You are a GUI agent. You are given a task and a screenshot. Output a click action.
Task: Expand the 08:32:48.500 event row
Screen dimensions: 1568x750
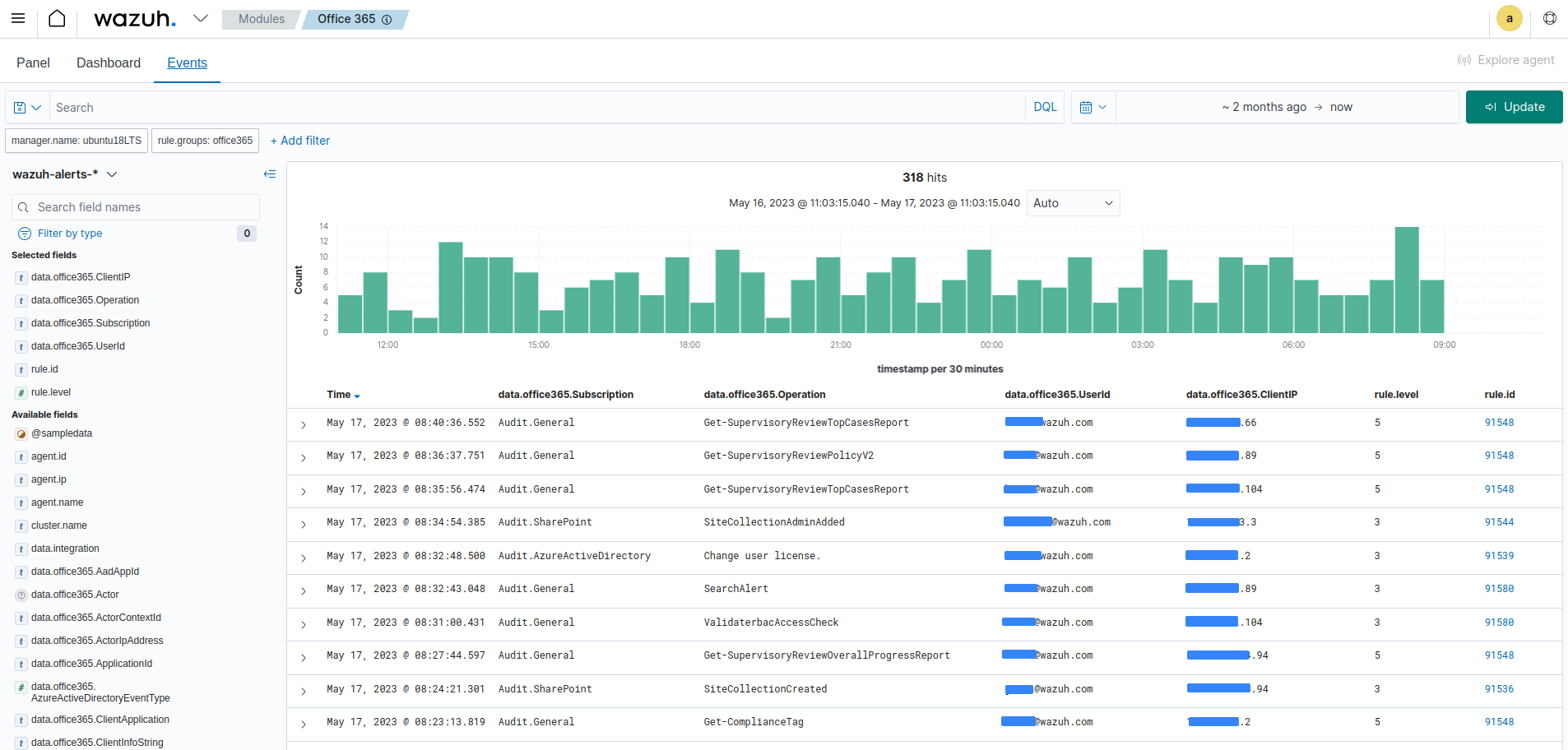point(304,558)
